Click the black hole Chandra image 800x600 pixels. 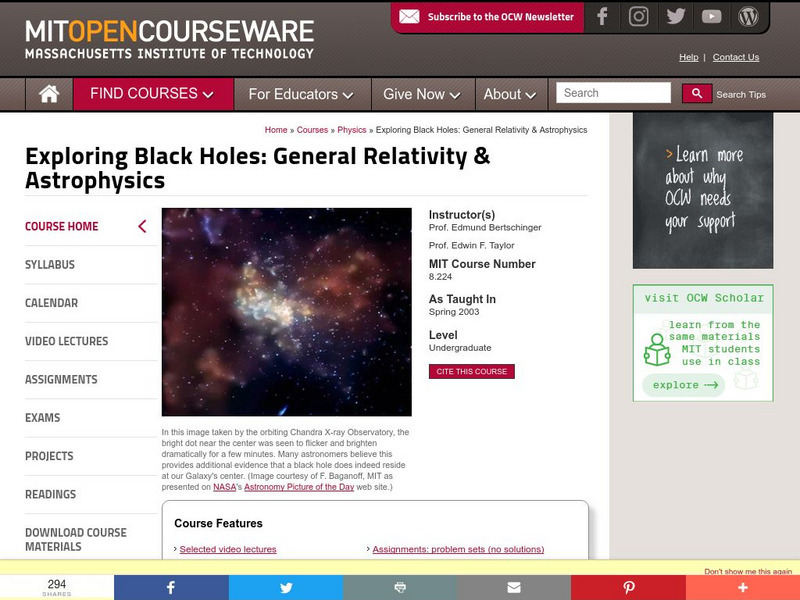[x=287, y=312]
